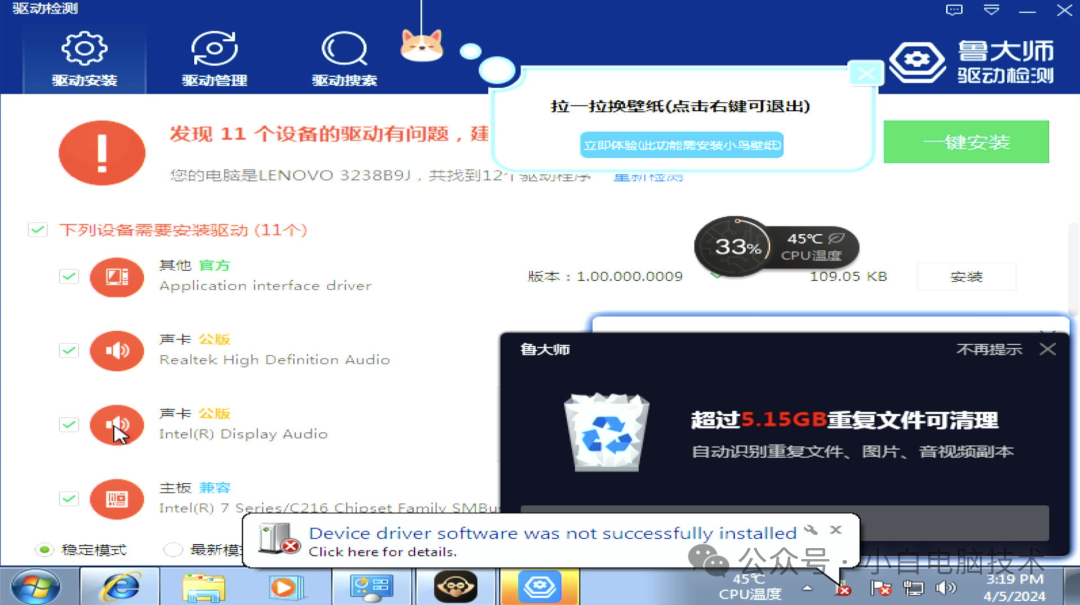Click the failed device icon in the balloon
This screenshot has height=605, width=1080.
278,539
